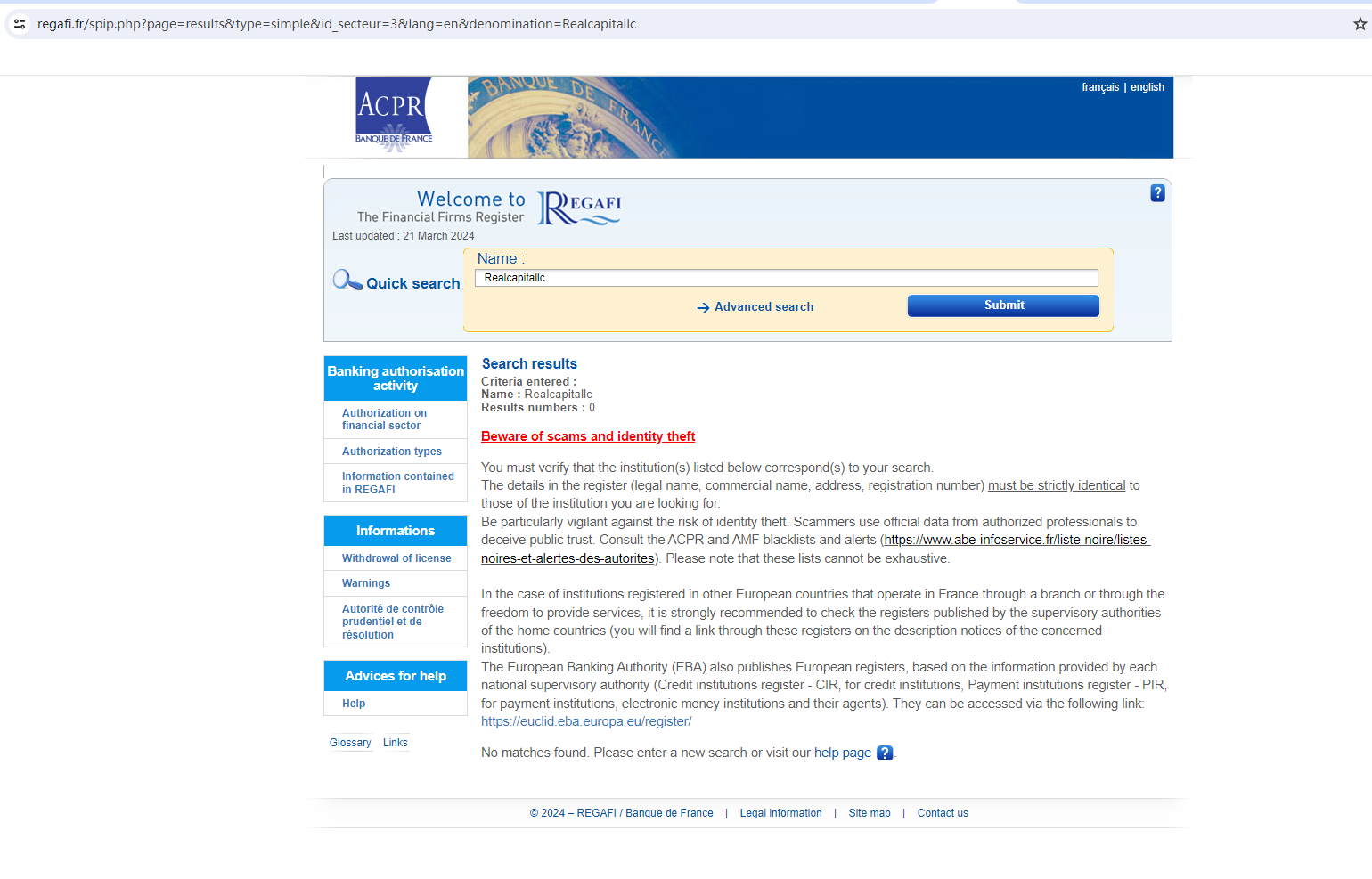Screen dimensions: 1372x879
Task: Click the Quick search magnifier icon
Action: click(347, 281)
